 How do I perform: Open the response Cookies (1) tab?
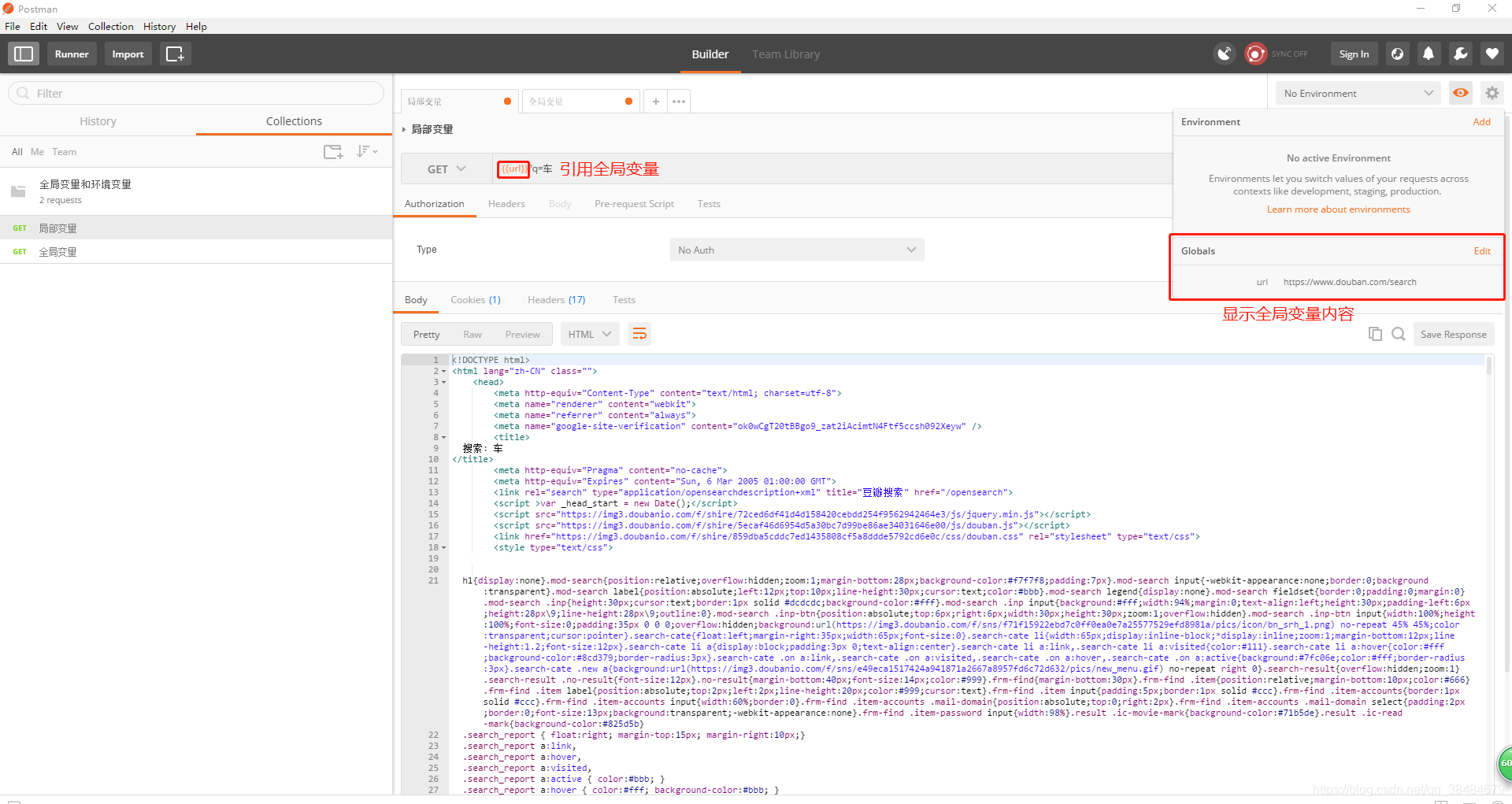tap(476, 300)
